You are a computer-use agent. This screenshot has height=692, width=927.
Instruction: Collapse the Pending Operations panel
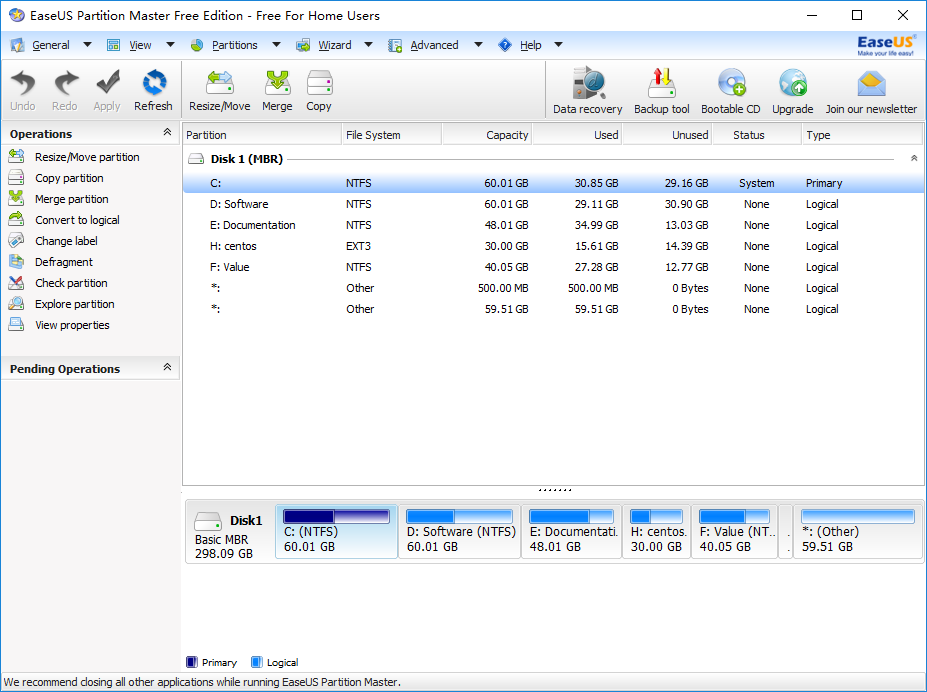(x=167, y=367)
